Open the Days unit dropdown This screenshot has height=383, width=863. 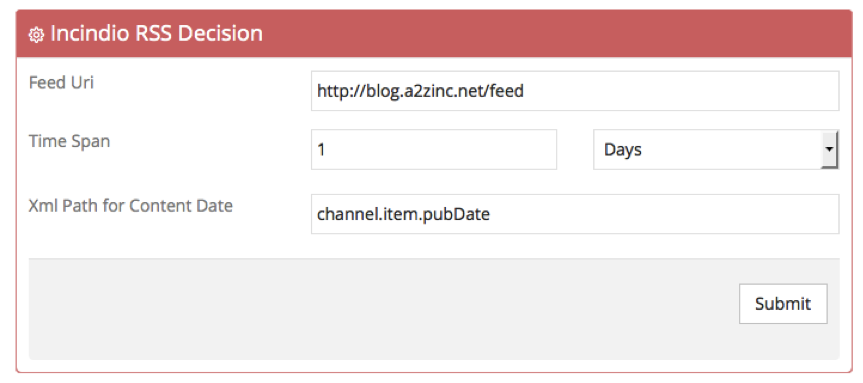pos(715,150)
